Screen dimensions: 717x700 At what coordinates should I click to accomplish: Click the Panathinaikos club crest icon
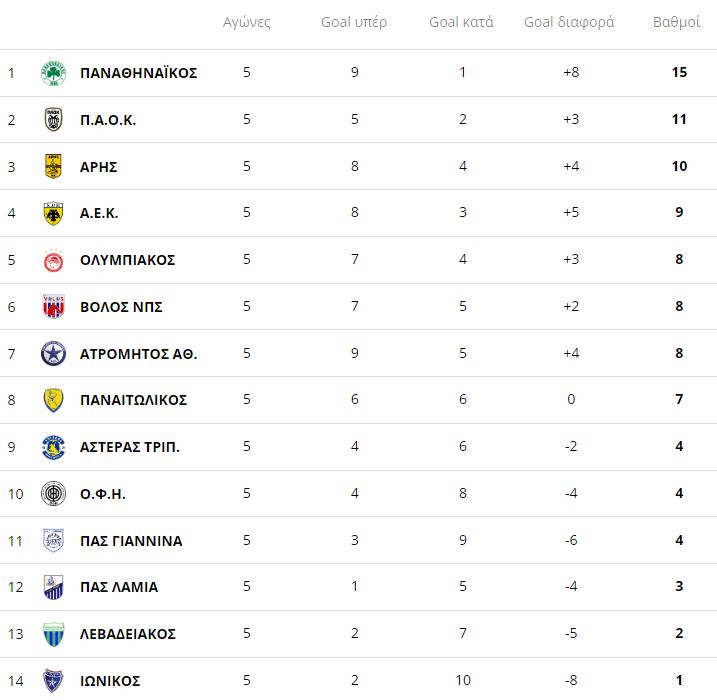pyautogui.click(x=53, y=73)
